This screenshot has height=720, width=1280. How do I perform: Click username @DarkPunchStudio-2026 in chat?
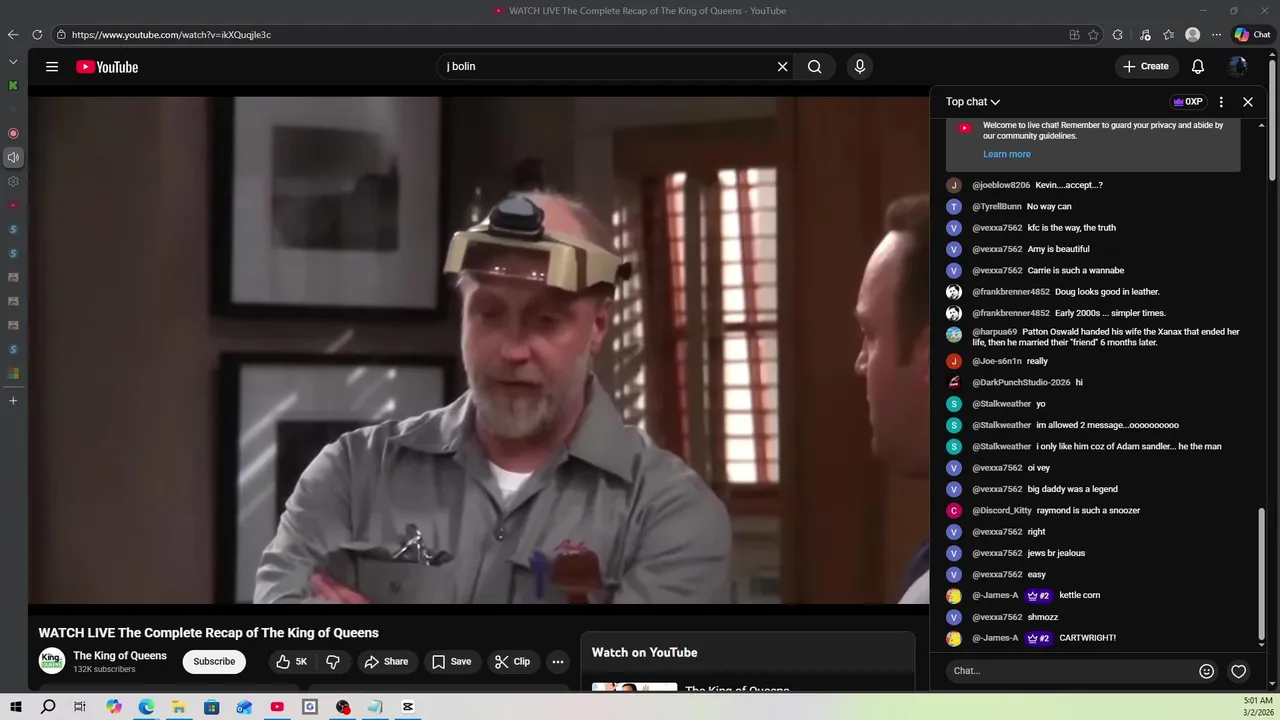click(x=1021, y=383)
